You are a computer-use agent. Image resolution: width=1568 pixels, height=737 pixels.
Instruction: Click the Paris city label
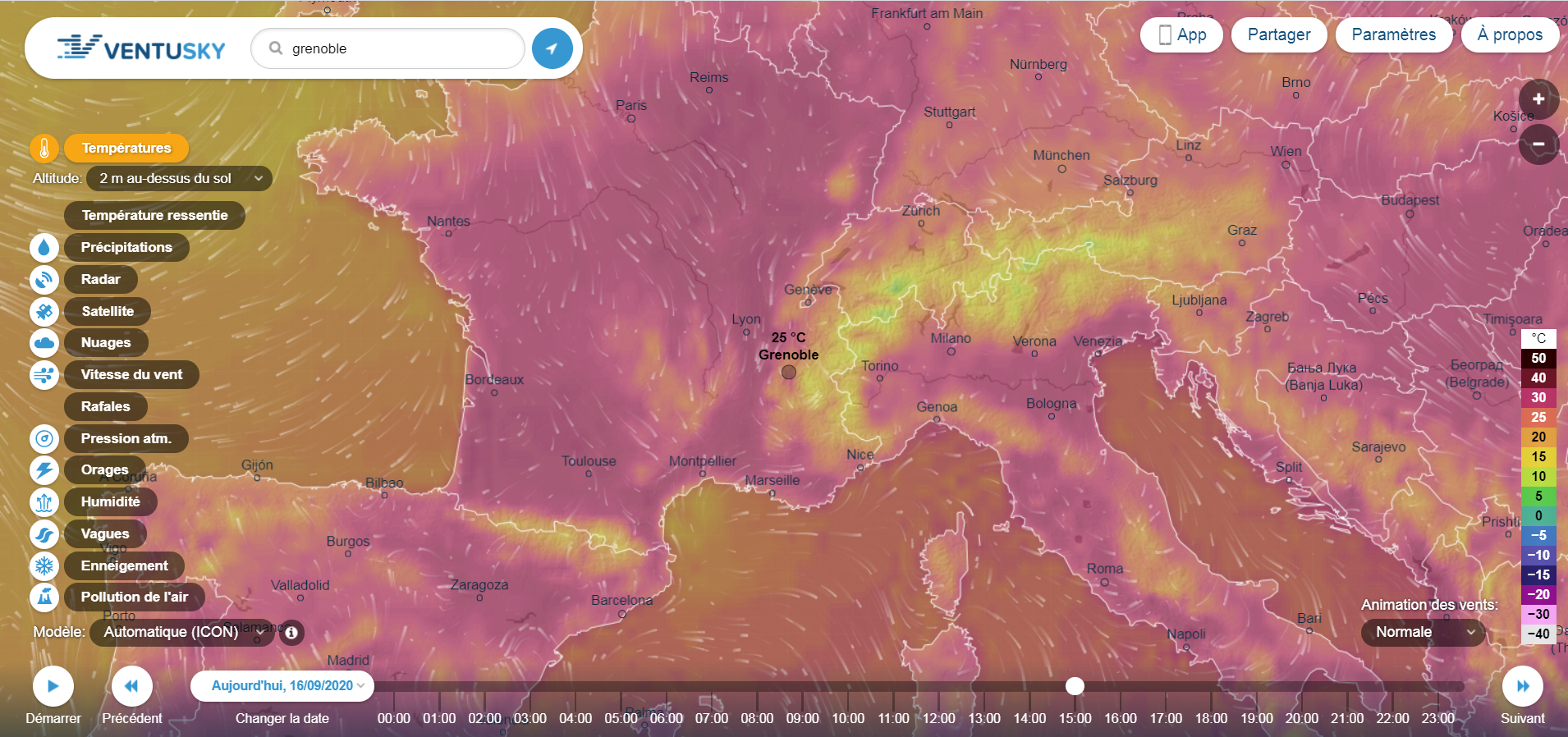[x=631, y=105]
